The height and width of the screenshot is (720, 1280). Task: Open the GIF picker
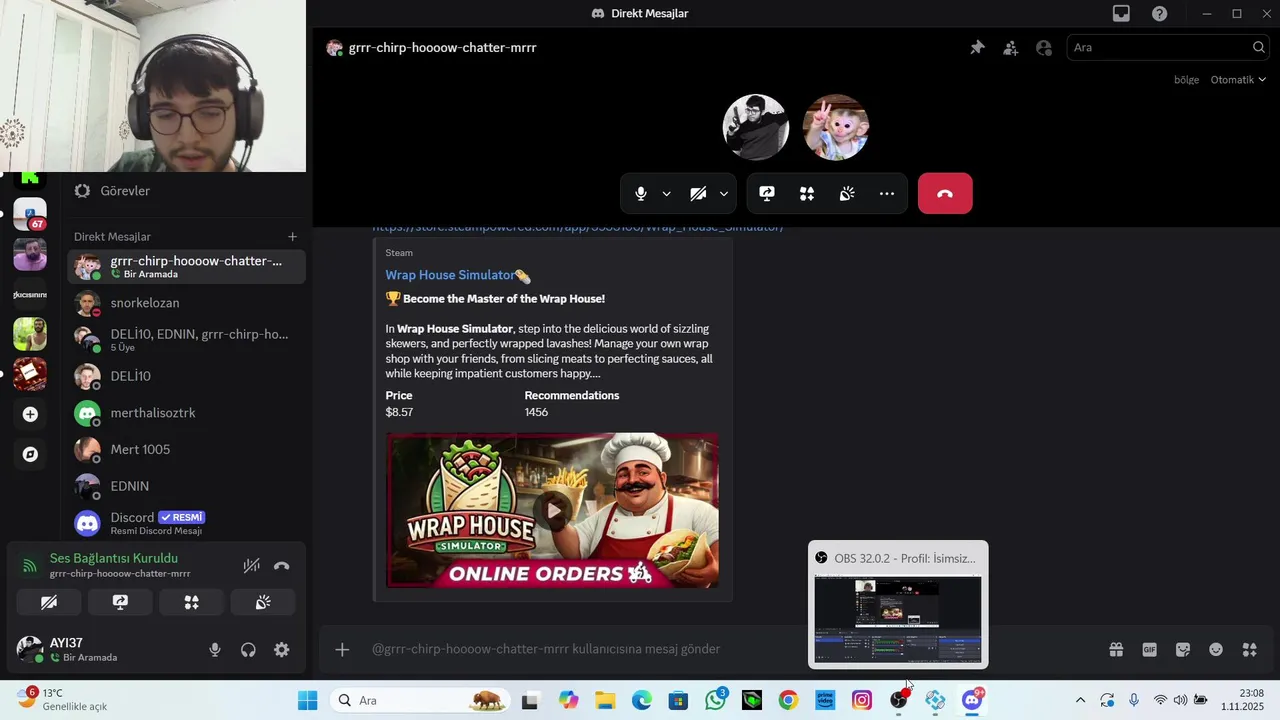pyautogui.click(x=1149, y=649)
